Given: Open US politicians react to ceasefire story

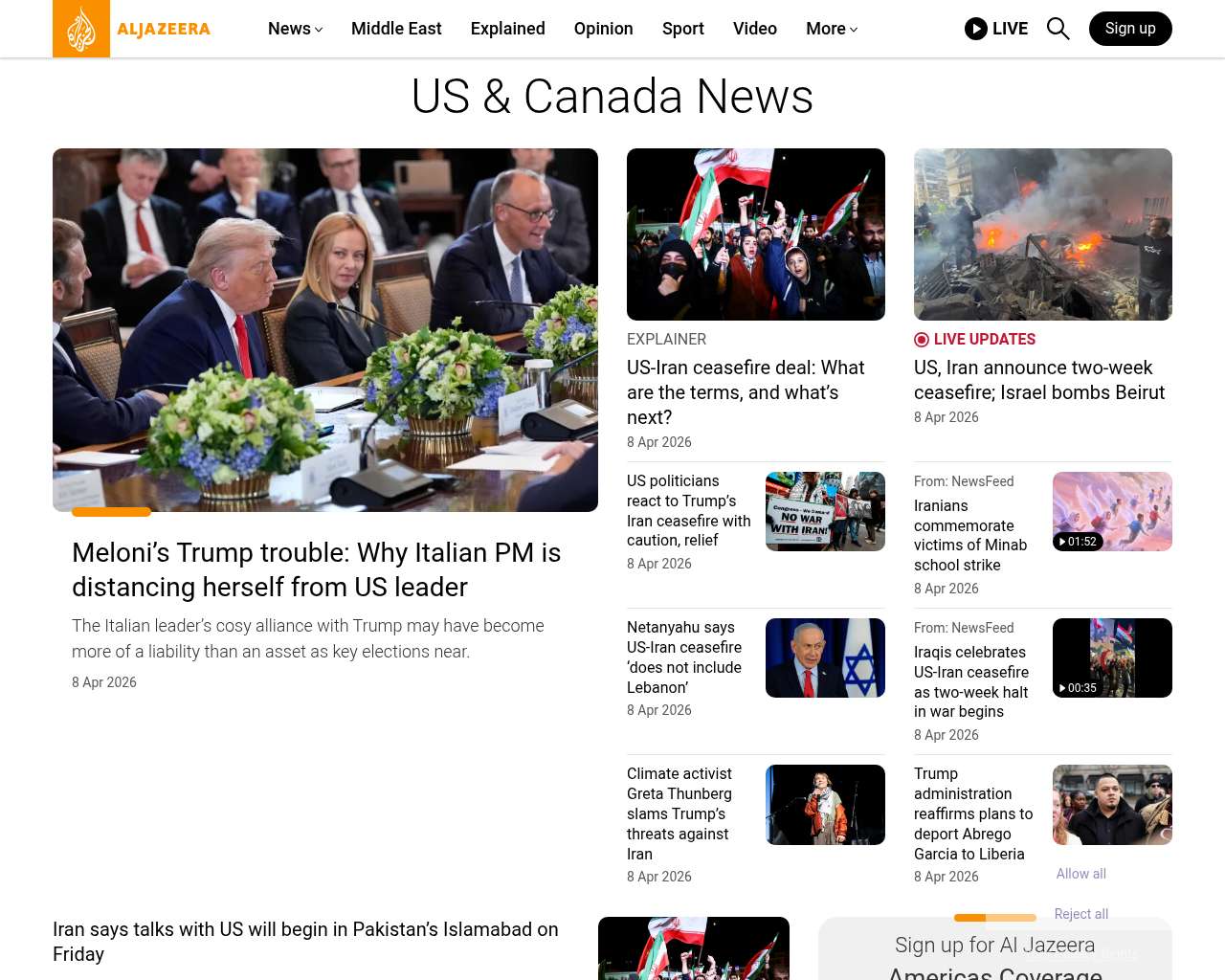Looking at the screenshot, I should pos(689,510).
